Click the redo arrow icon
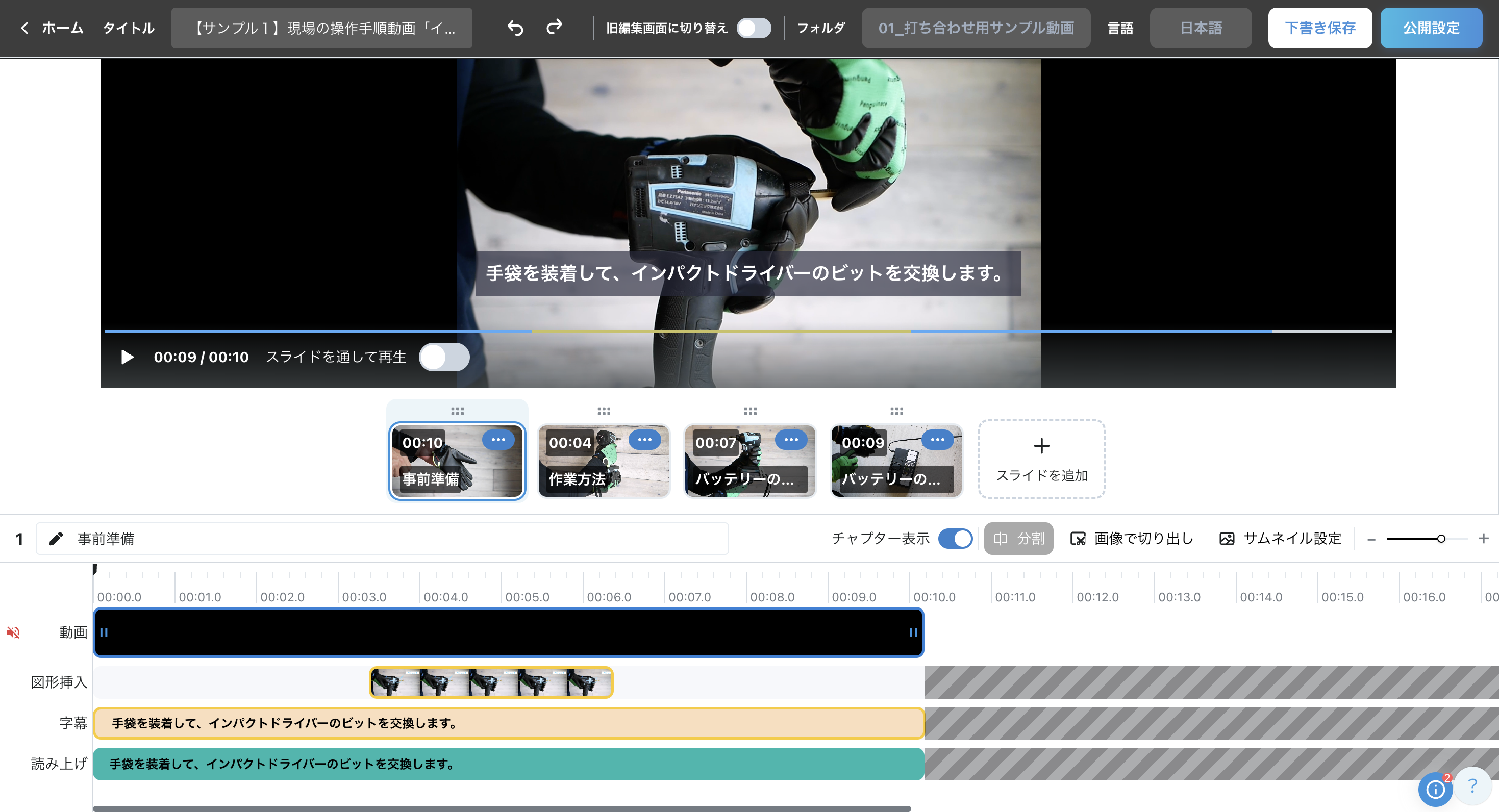 tap(555, 27)
